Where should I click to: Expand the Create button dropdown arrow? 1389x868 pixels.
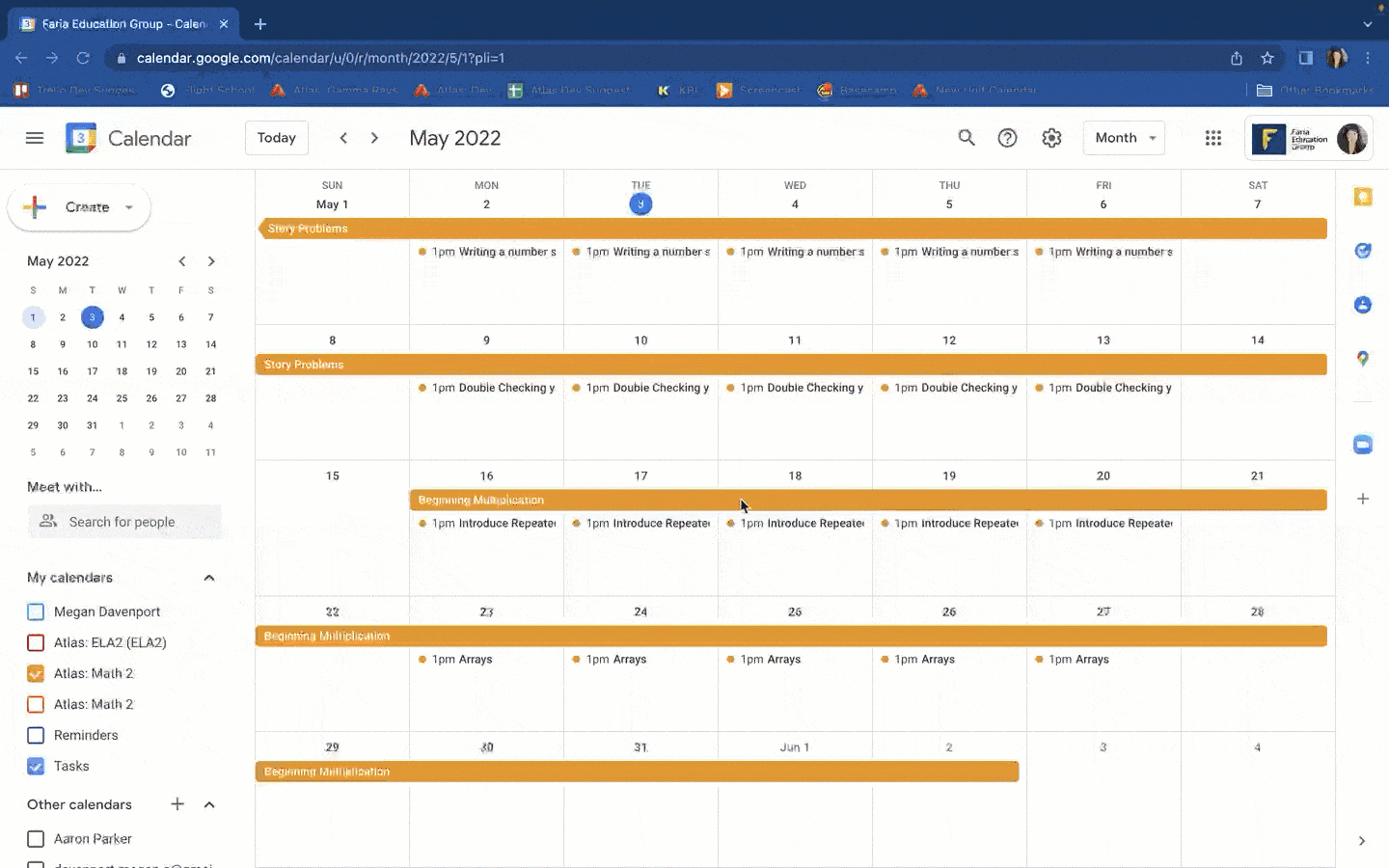tap(129, 207)
